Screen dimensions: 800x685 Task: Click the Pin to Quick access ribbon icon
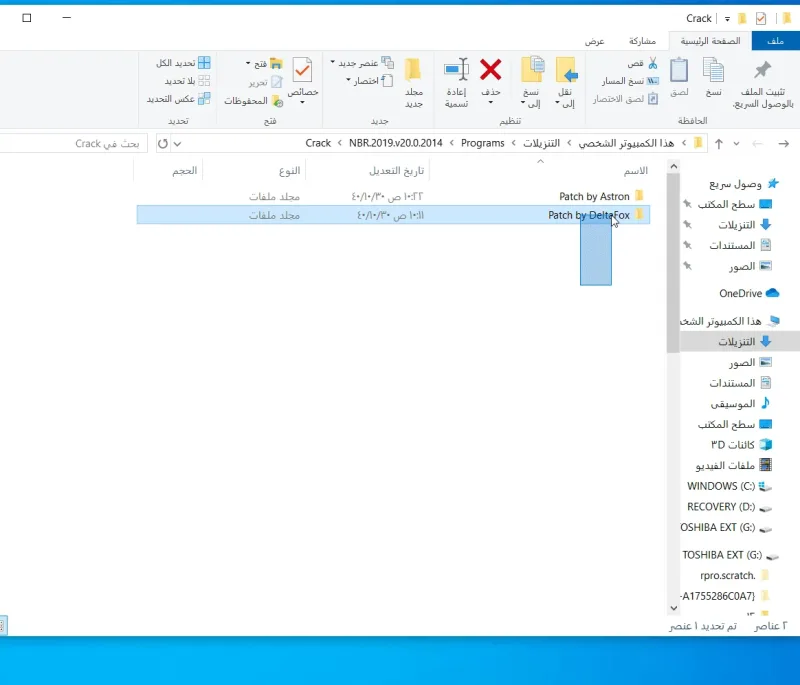(762, 70)
